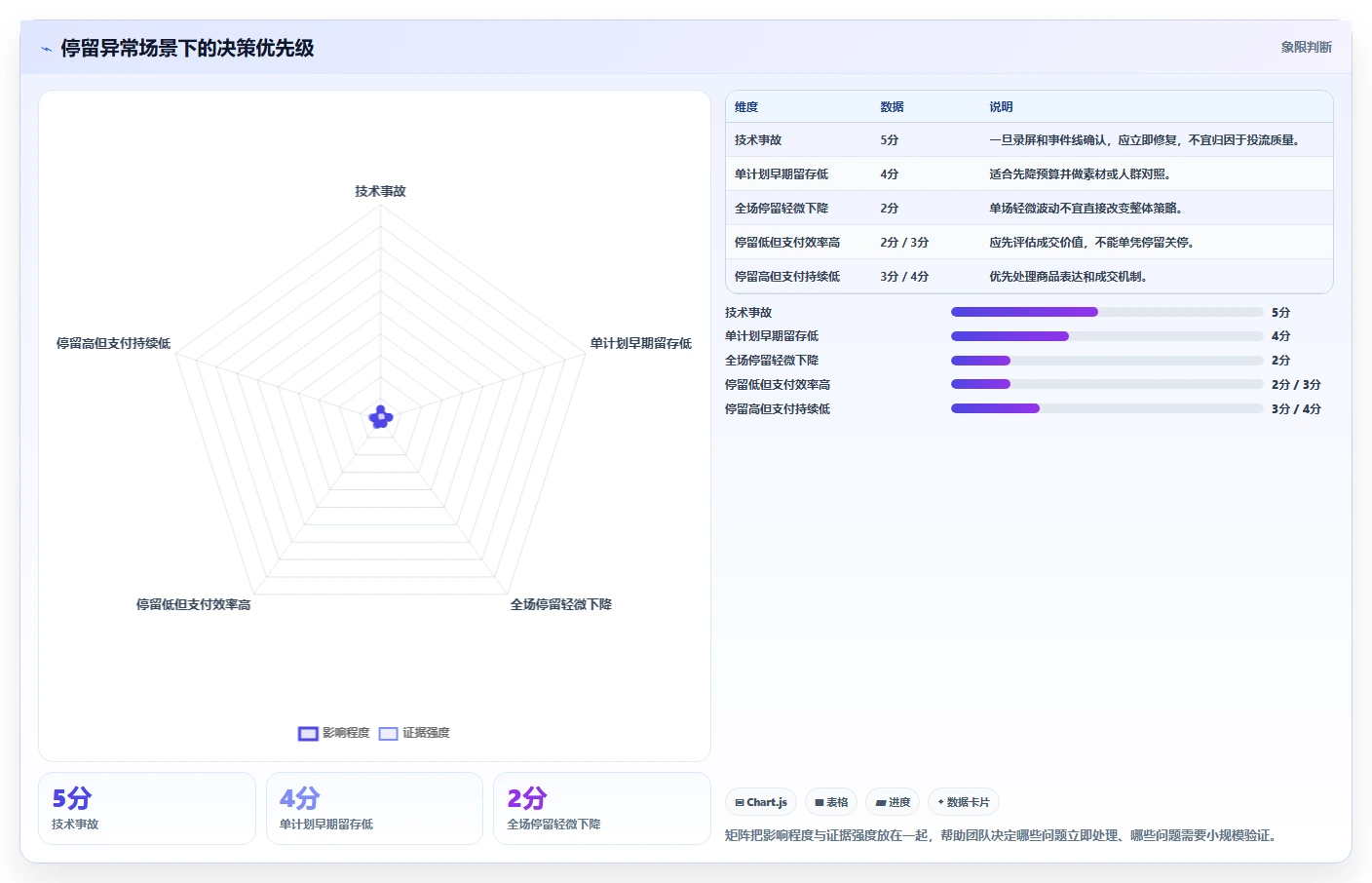Click the 说明 column header

pos(1001,107)
